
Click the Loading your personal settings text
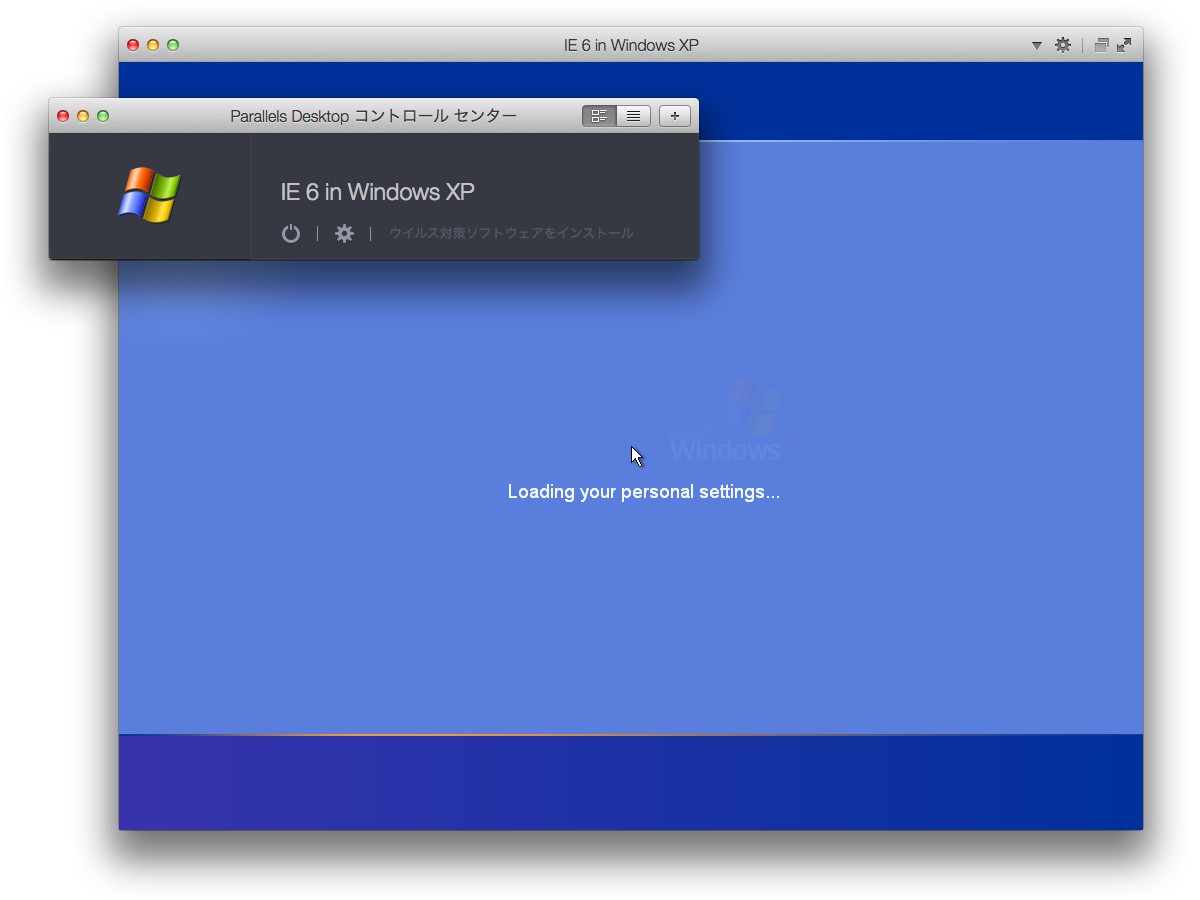(x=644, y=492)
